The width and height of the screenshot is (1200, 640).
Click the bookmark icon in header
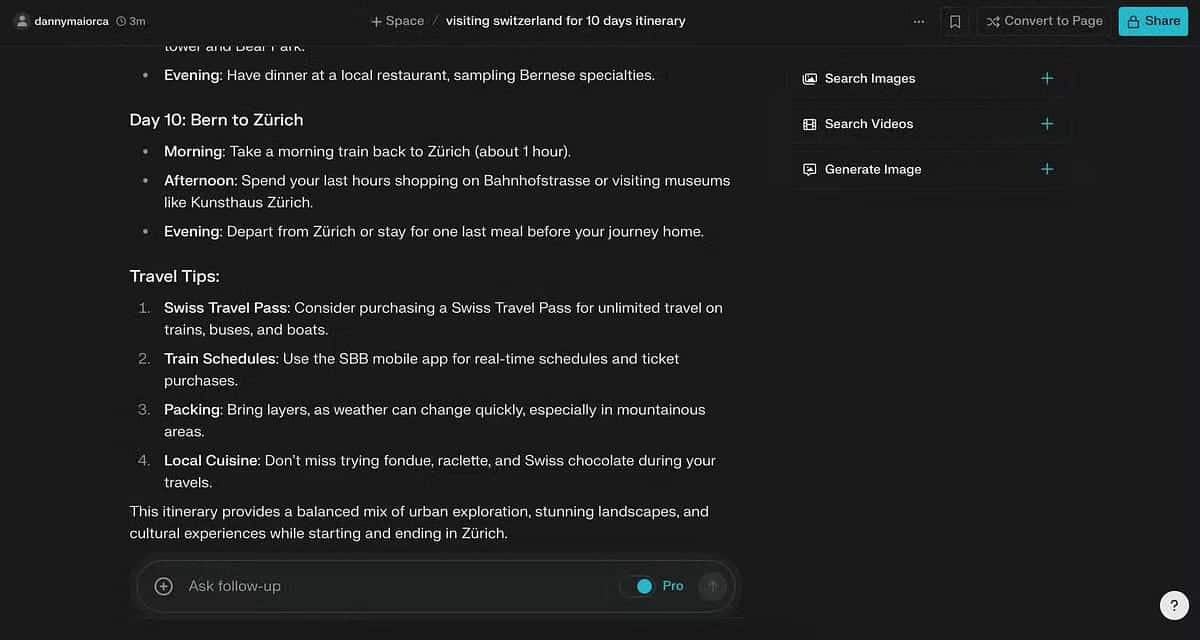[955, 21]
